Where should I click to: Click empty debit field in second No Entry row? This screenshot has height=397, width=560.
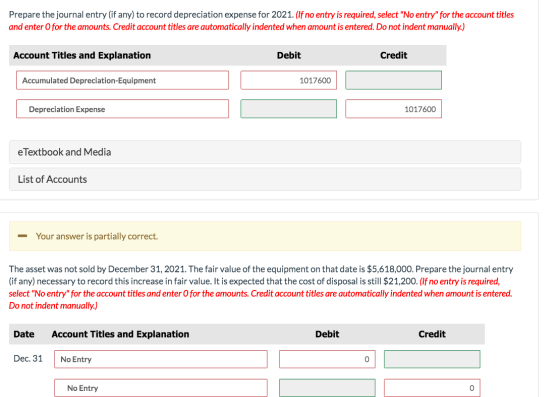tap(327, 388)
